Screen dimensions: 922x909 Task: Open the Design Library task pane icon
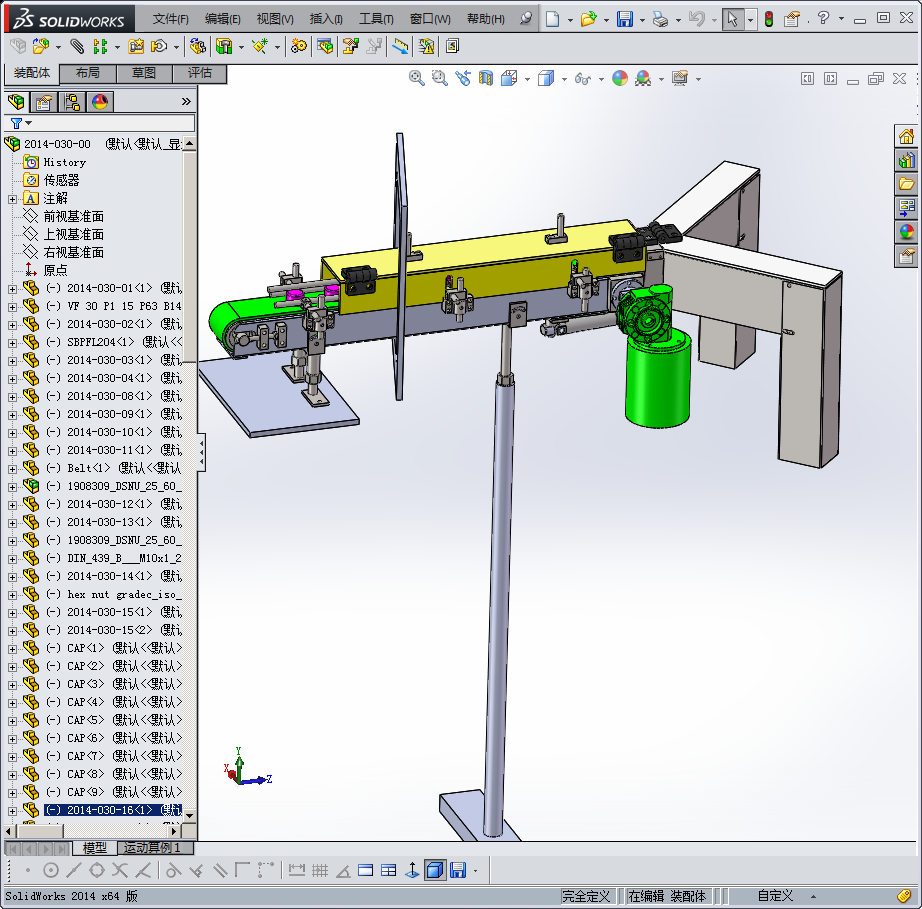tap(906, 160)
